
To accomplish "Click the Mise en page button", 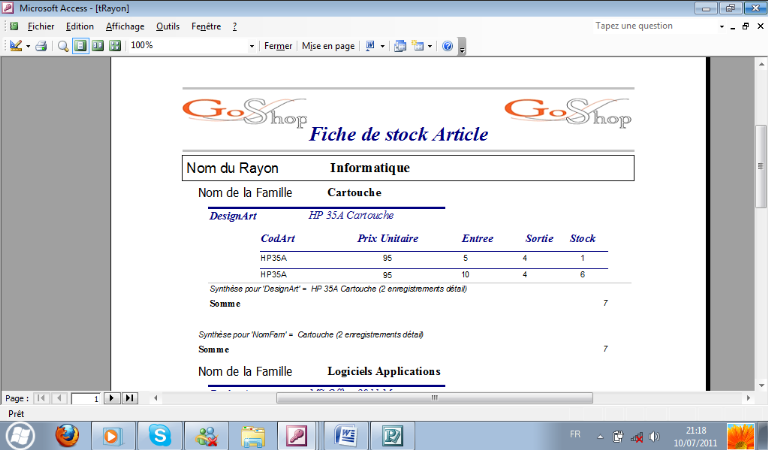I will pyautogui.click(x=329, y=46).
